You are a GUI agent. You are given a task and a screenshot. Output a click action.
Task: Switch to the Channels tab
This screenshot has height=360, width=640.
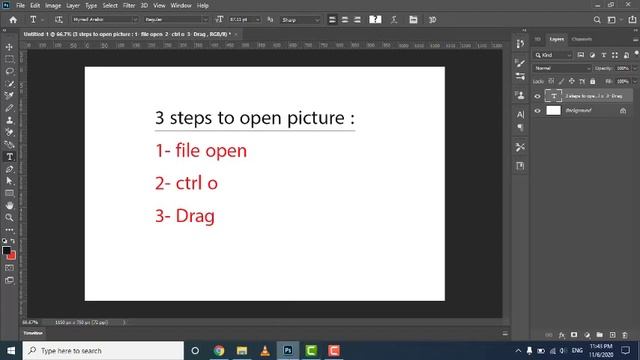point(582,39)
